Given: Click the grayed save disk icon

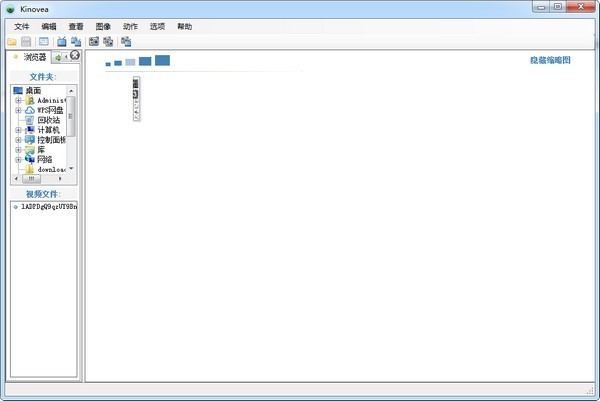Looking at the screenshot, I should 26,42.
